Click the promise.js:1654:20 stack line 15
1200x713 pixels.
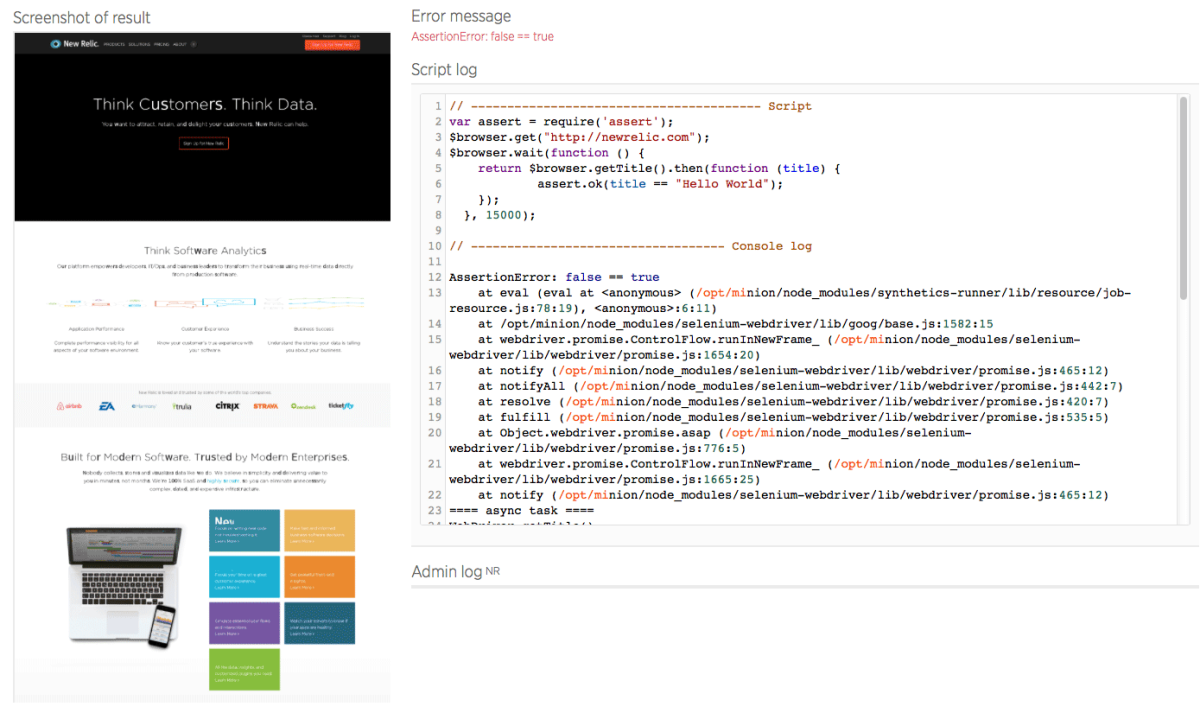764,347
